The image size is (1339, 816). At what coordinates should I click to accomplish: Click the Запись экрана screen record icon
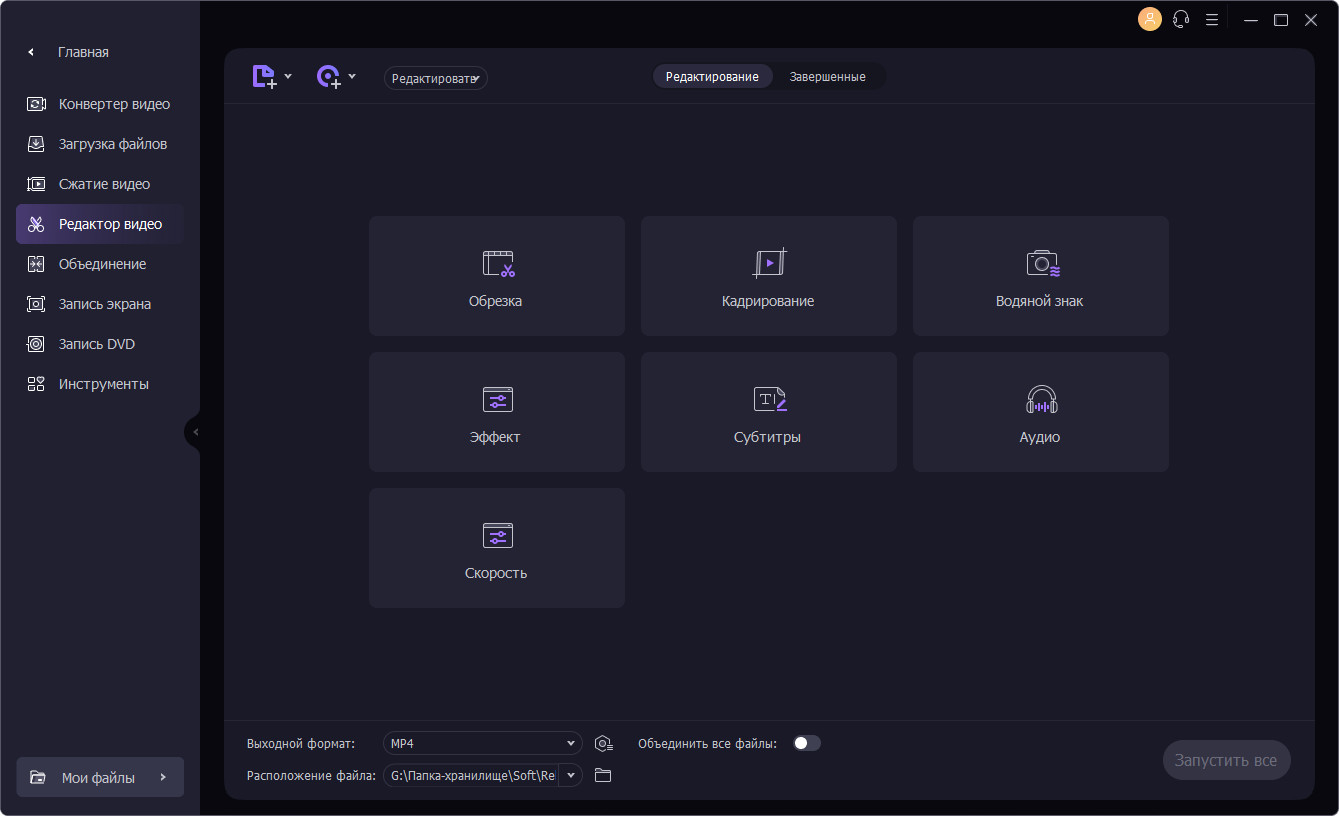(x=36, y=304)
